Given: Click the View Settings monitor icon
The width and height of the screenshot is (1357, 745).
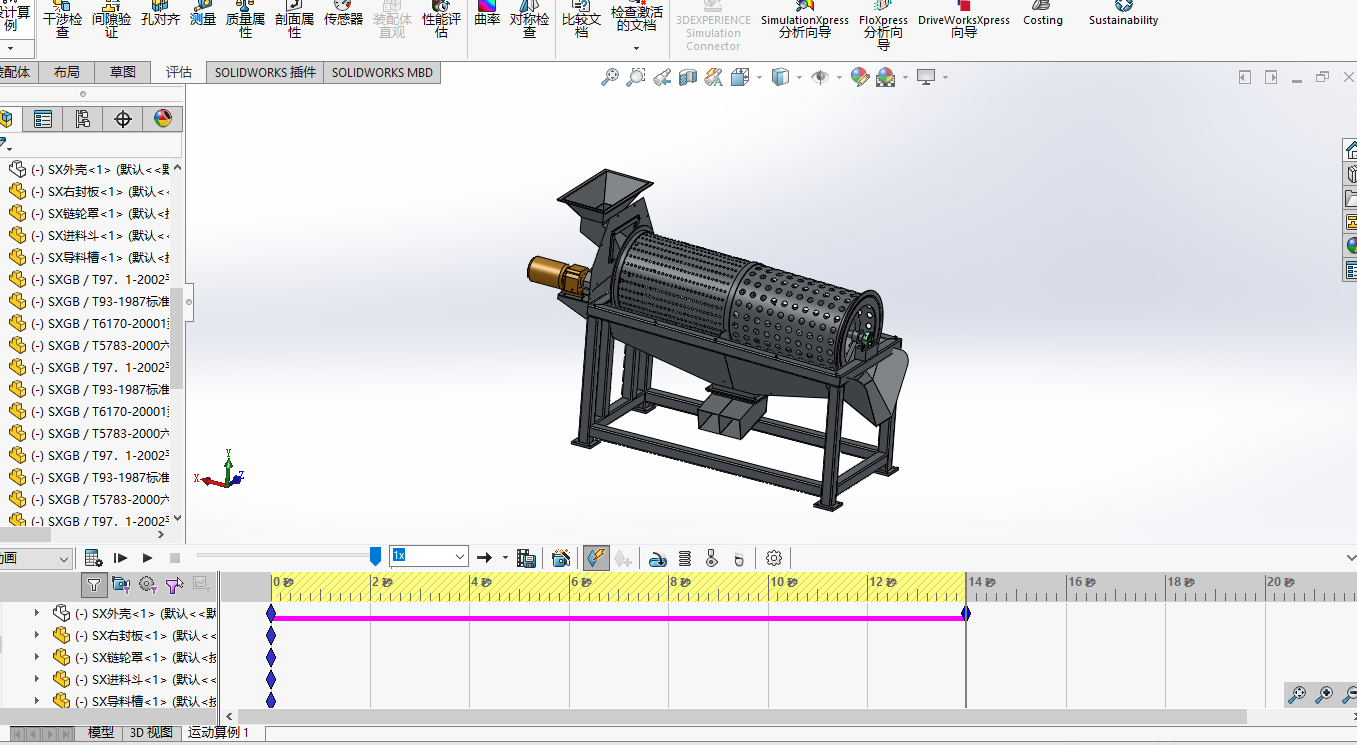Looking at the screenshot, I should tap(926, 77).
